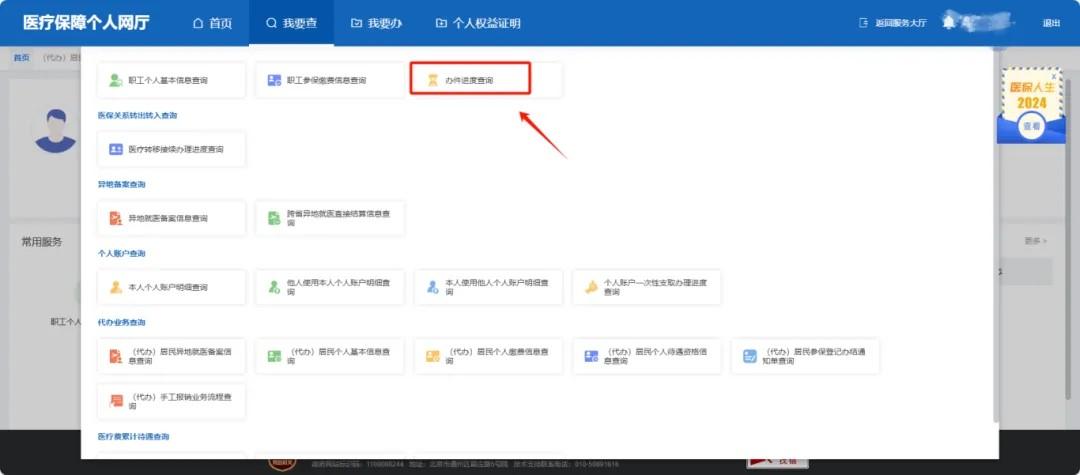
Task: Click (代办)手工报销业务流程查询 icon
Action: [116, 401]
